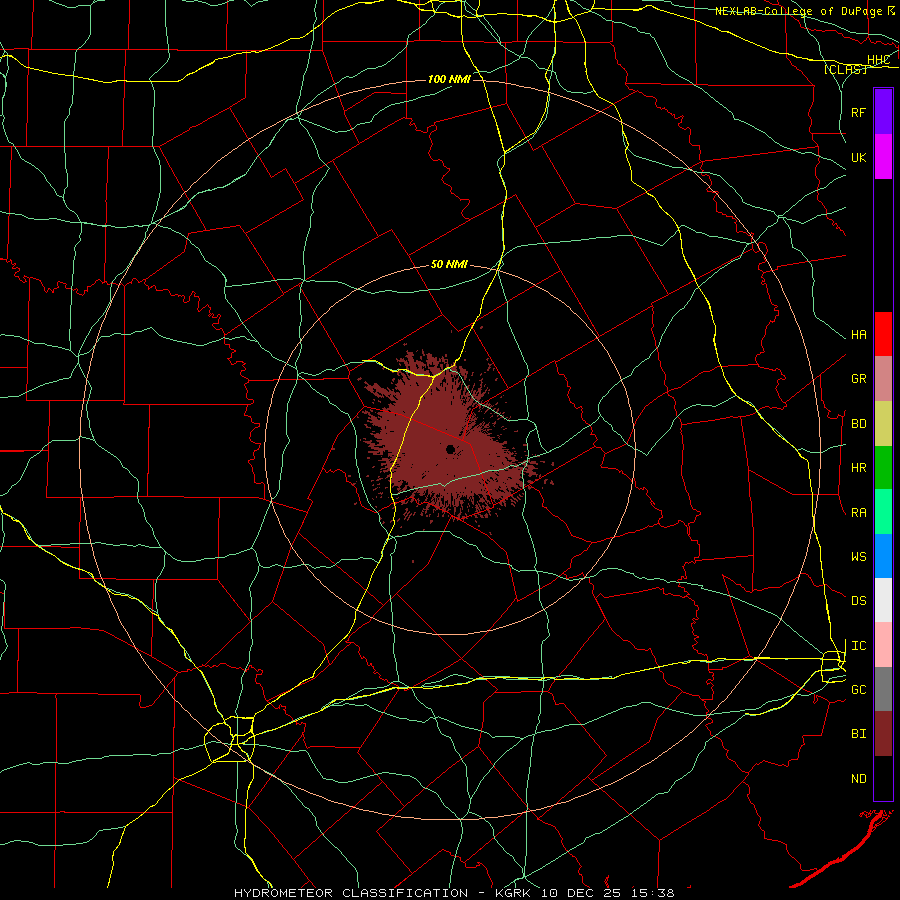Pick the light green RA swatch
This screenshot has width=900, height=900.
tap(883, 512)
